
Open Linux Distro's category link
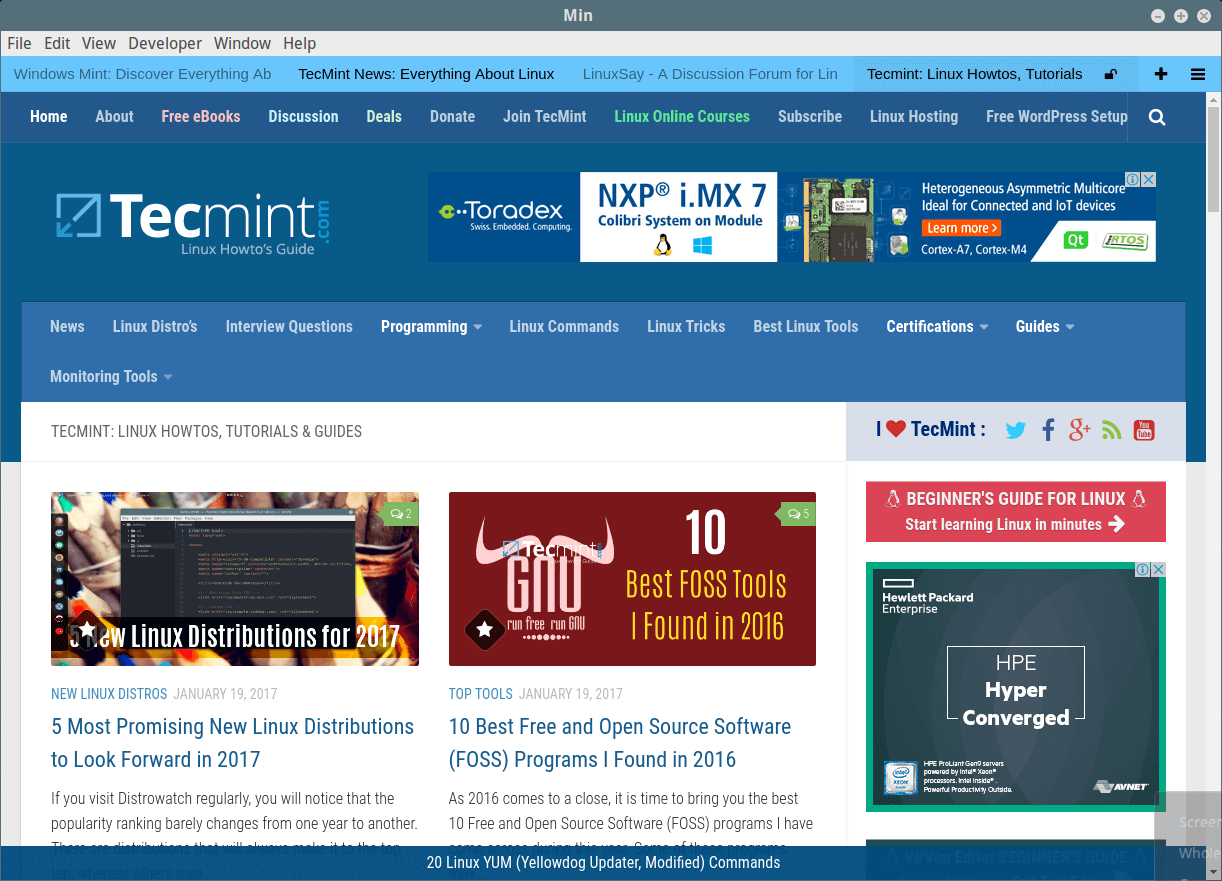155,327
